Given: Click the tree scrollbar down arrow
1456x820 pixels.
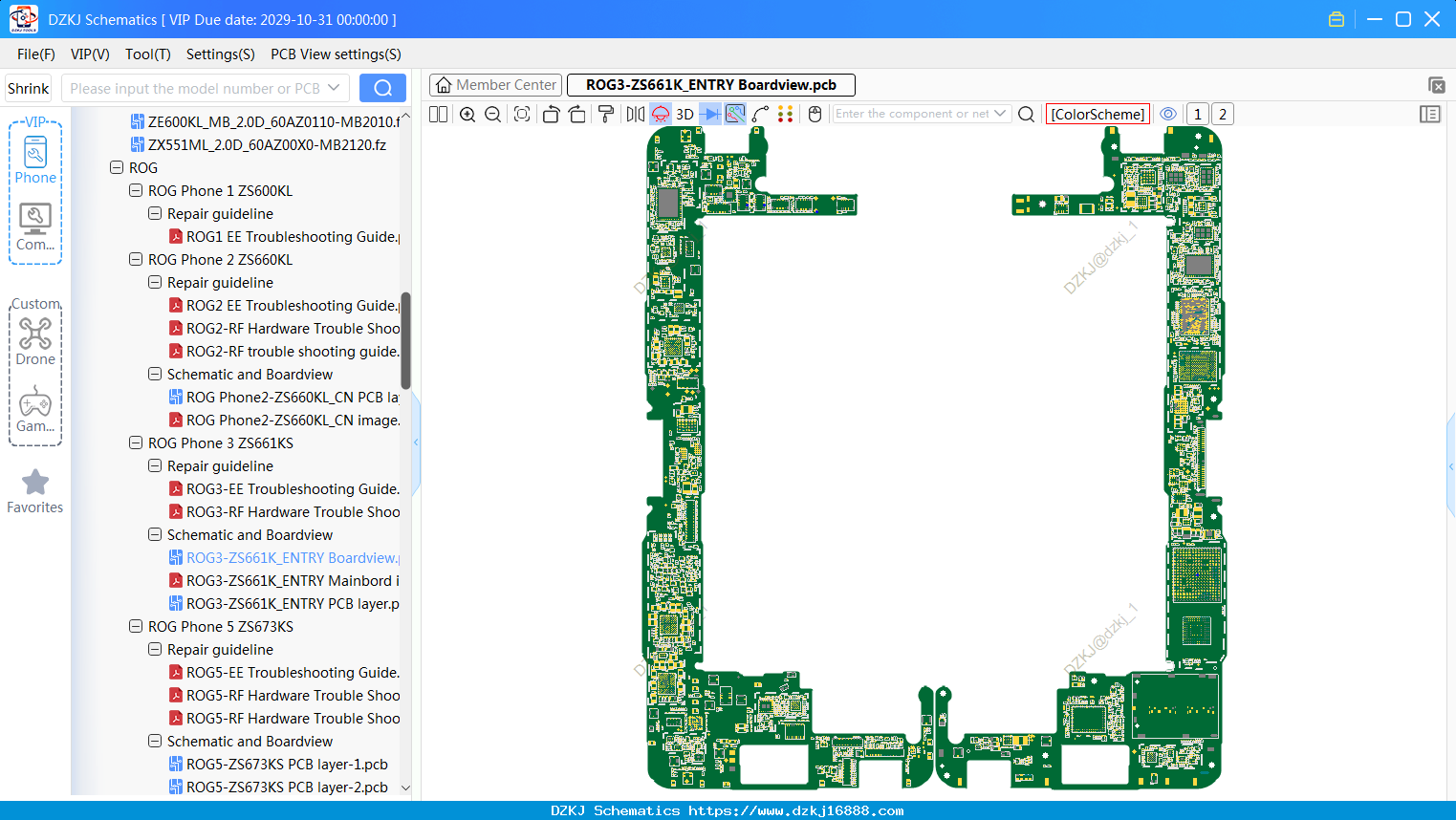Looking at the screenshot, I should (x=405, y=788).
